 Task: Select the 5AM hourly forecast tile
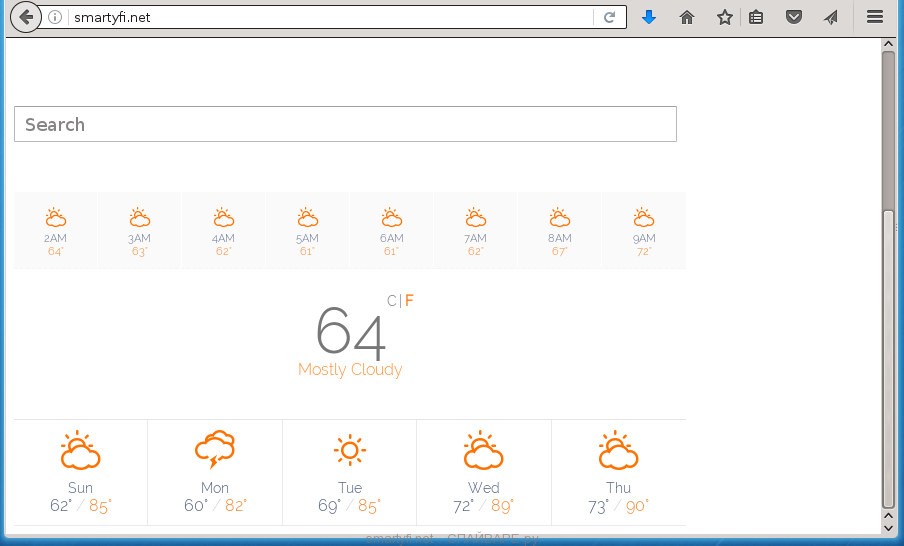coord(307,231)
